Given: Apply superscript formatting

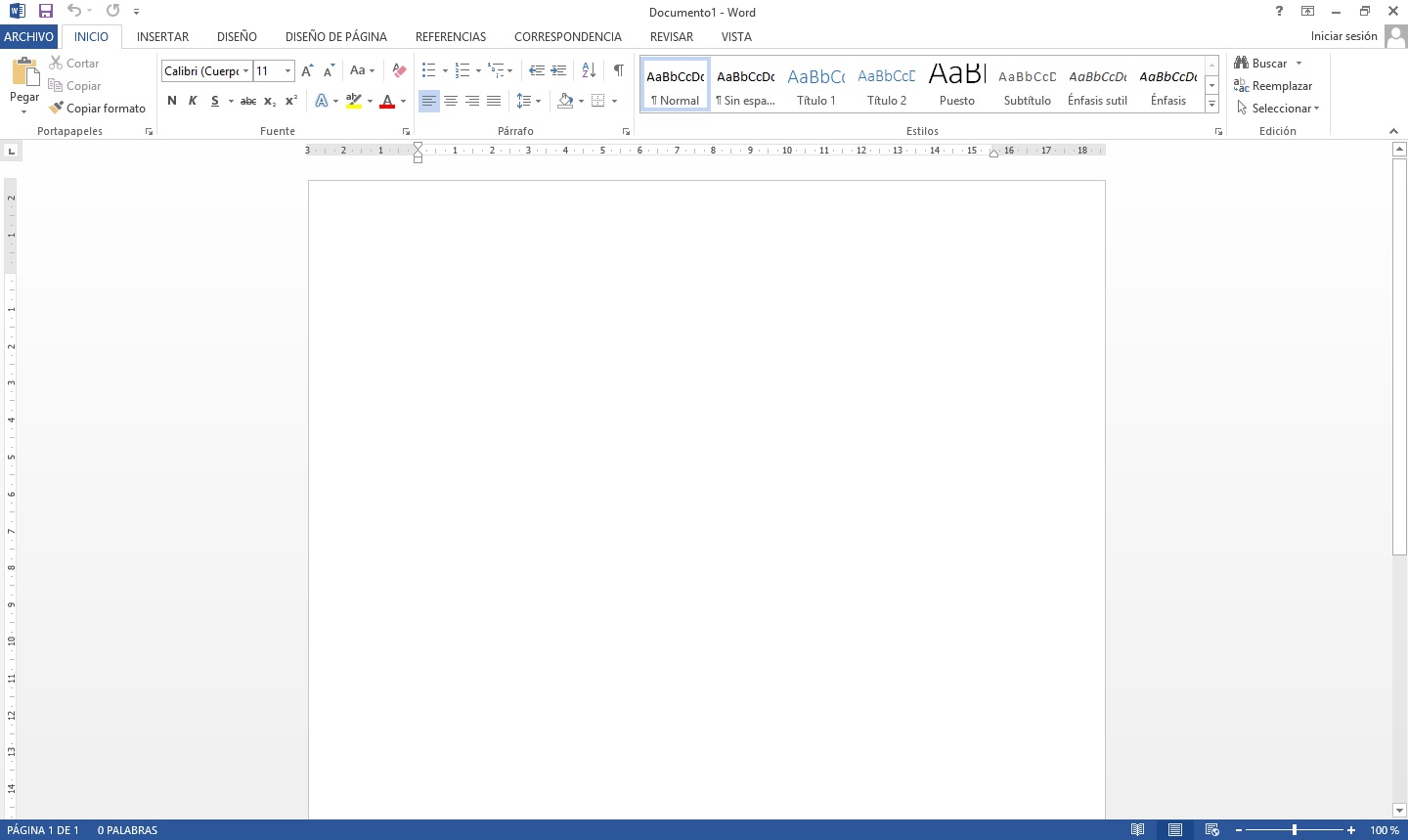Looking at the screenshot, I should [290, 101].
